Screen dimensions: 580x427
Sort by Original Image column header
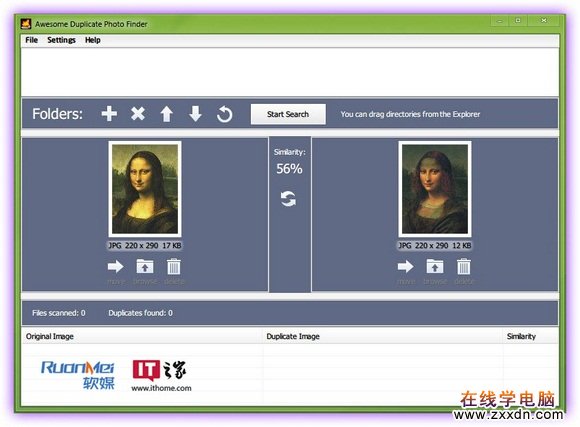142,336
